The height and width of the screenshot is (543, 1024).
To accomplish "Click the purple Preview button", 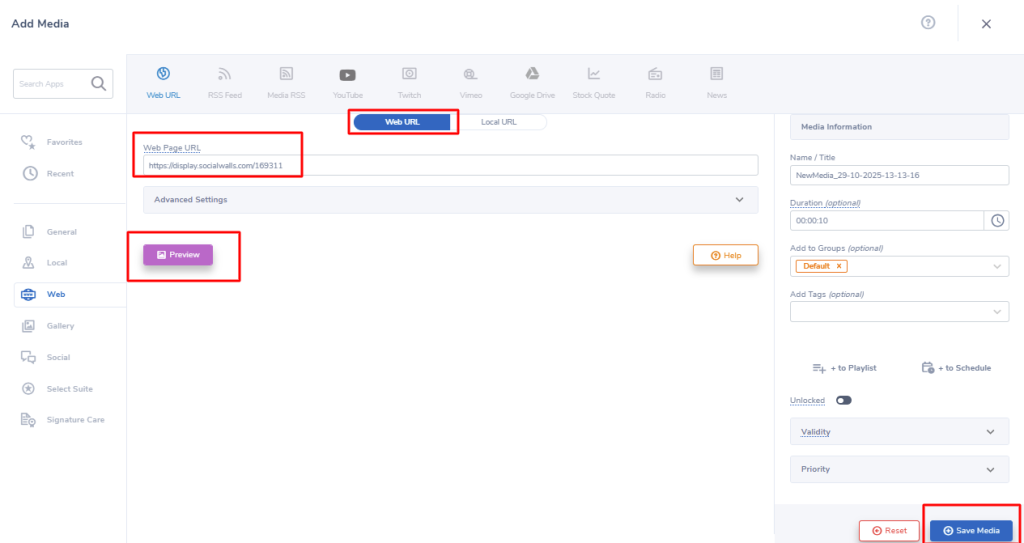I will pos(178,255).
